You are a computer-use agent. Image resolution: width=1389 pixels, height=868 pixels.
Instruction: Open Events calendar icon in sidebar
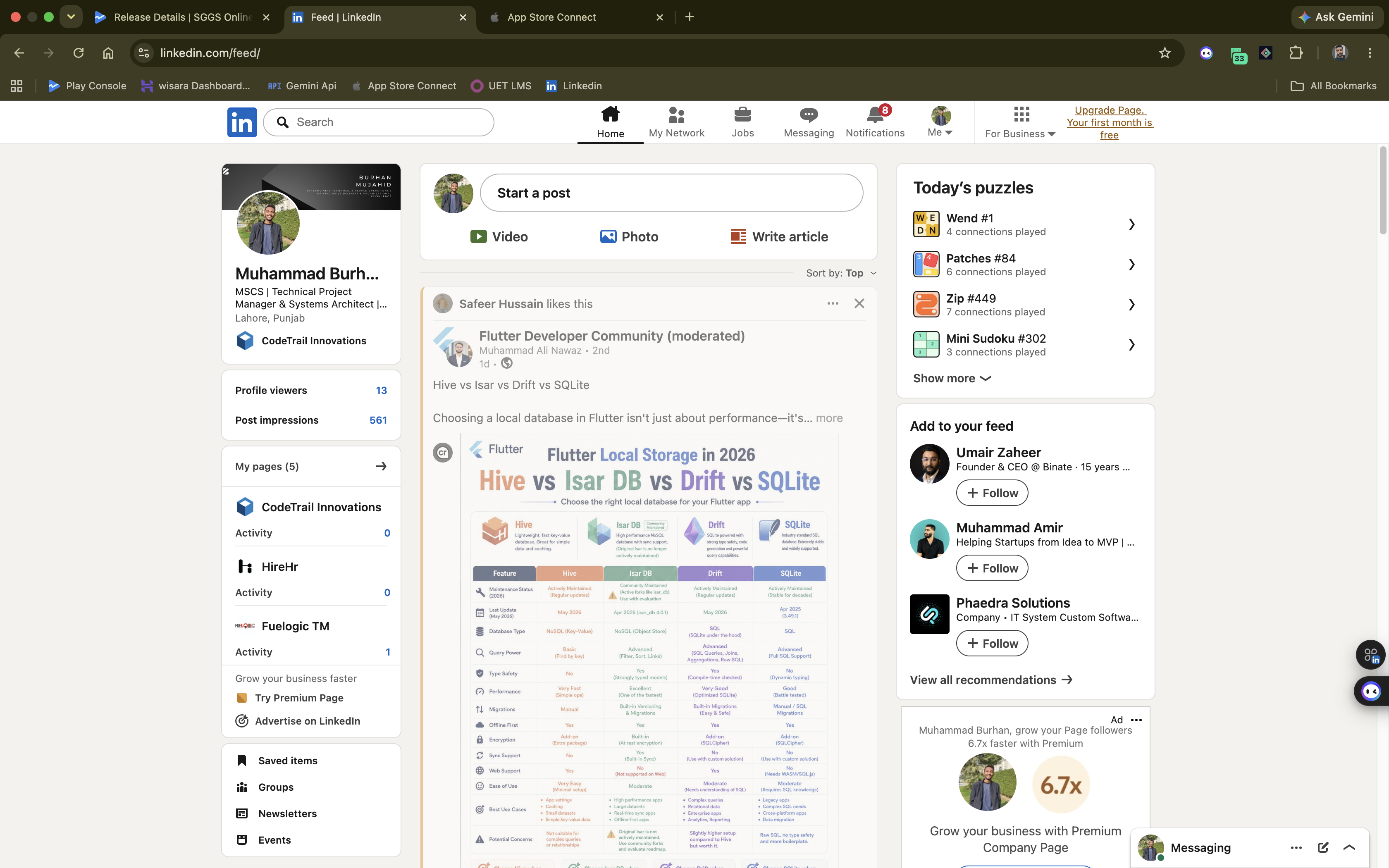click(x=242, y=840)
